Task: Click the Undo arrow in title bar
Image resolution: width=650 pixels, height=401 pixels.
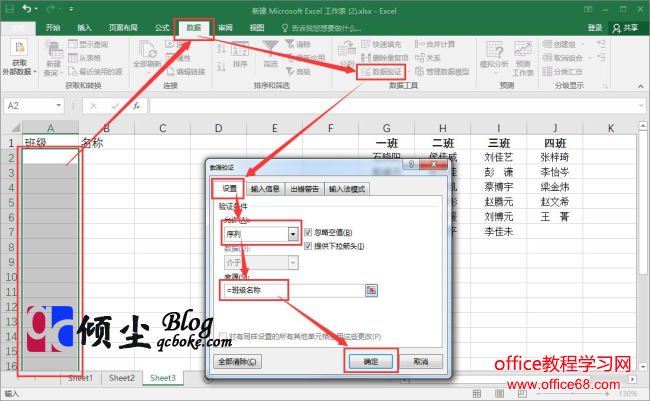Action: [27, 8]
